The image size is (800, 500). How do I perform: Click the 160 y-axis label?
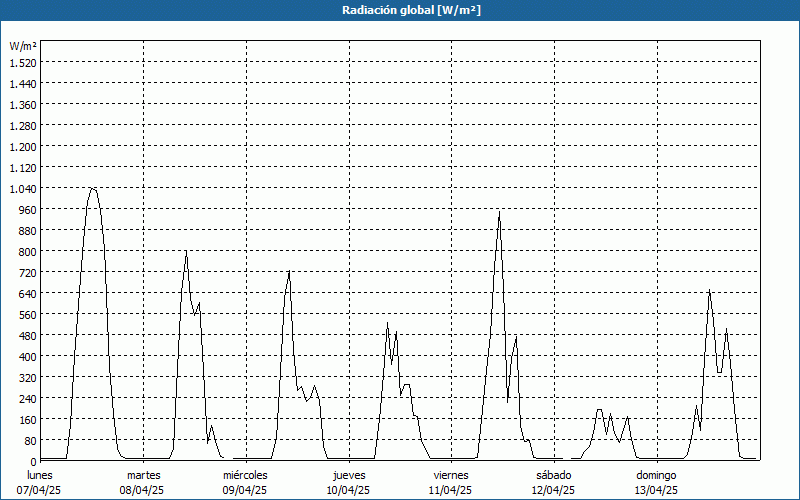point(28,419)
